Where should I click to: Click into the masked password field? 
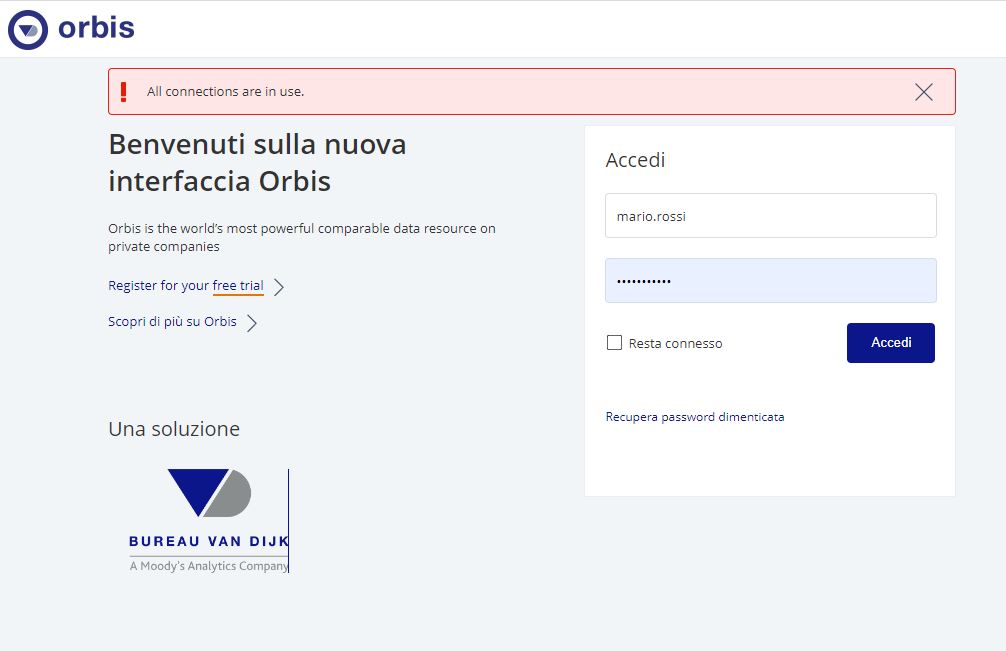click(770, 281)
